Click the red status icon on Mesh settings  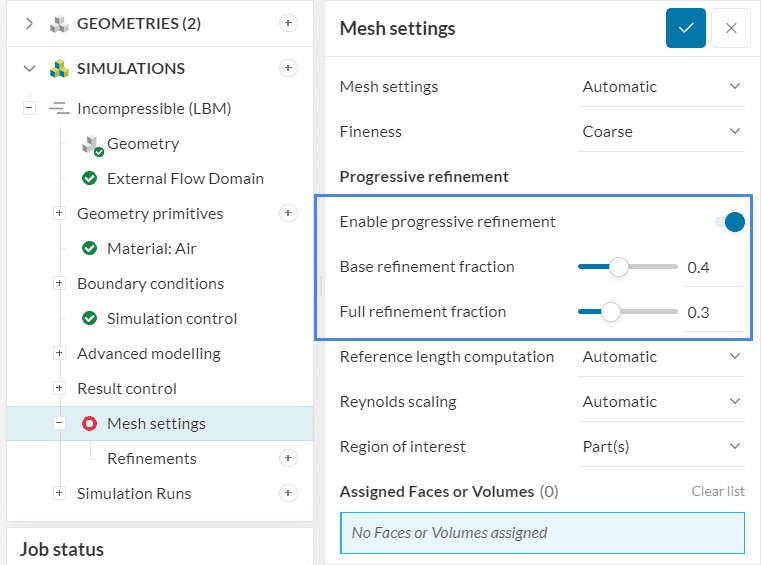point(89,423)
